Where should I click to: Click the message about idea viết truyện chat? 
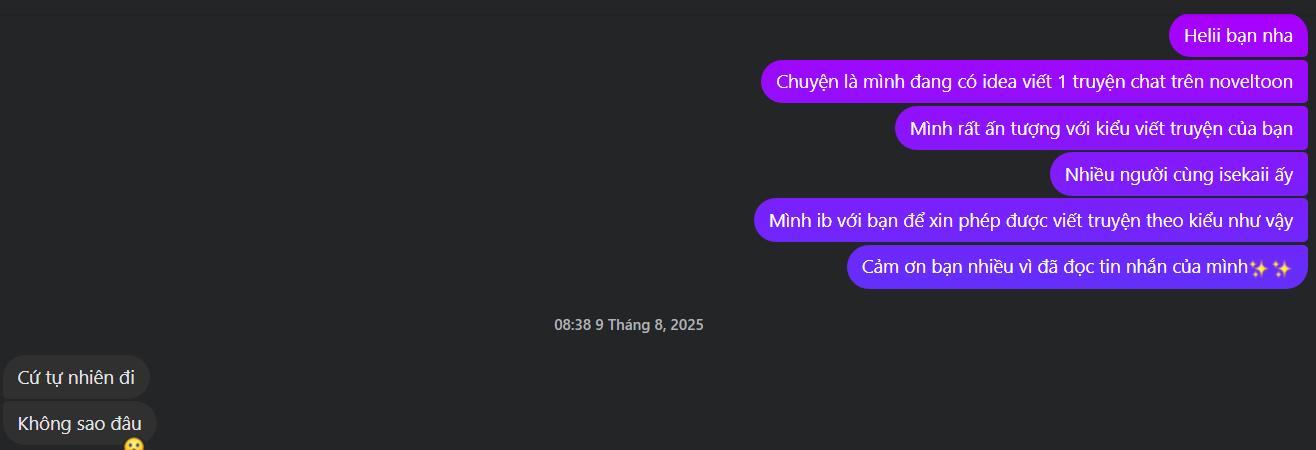point(1034,81)
